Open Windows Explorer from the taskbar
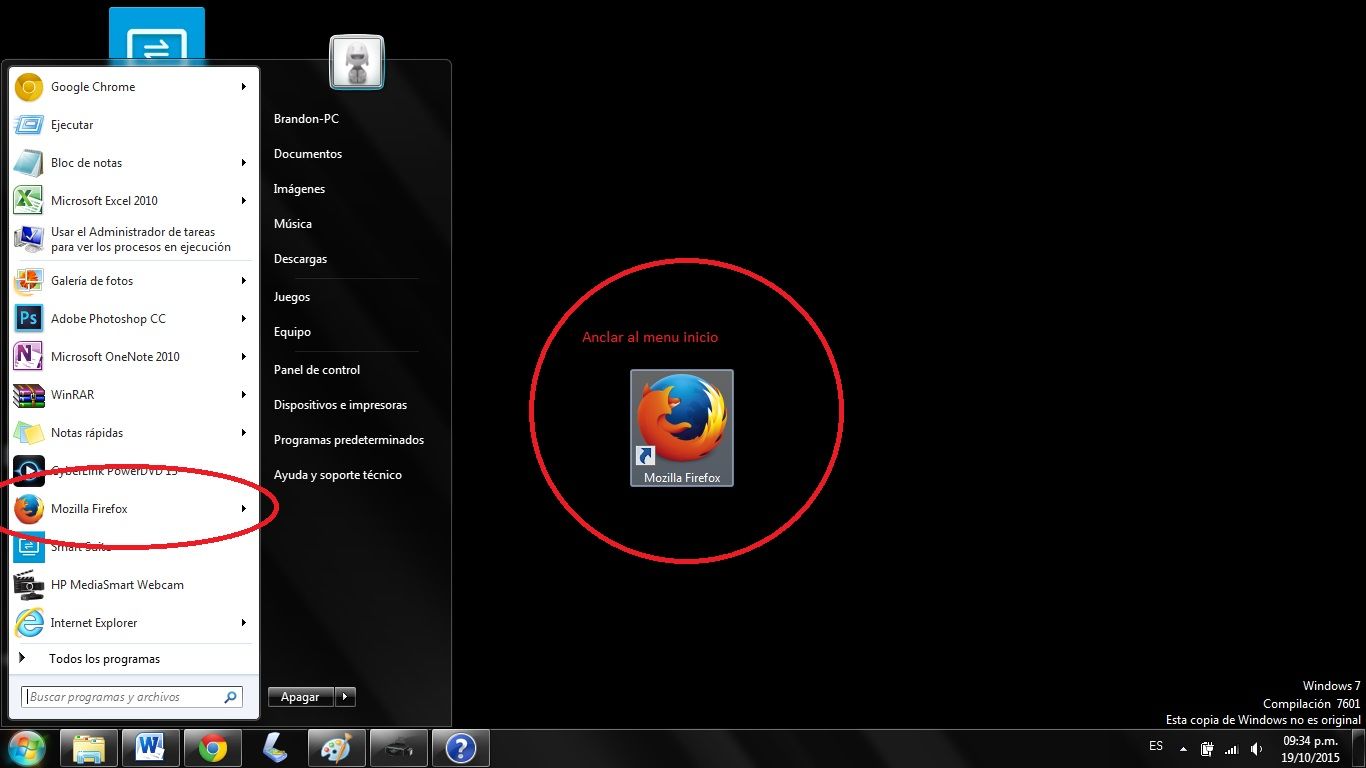 click(x=89, y=748)
